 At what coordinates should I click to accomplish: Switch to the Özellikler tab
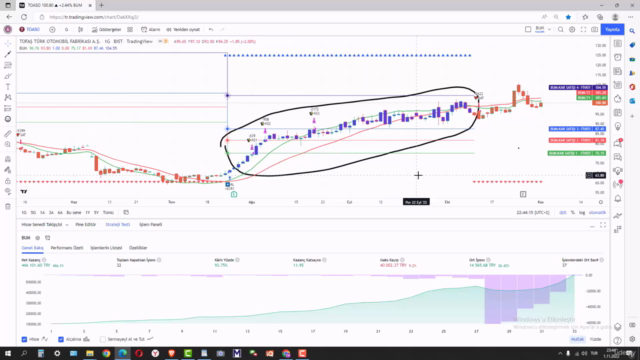point(138,248)
